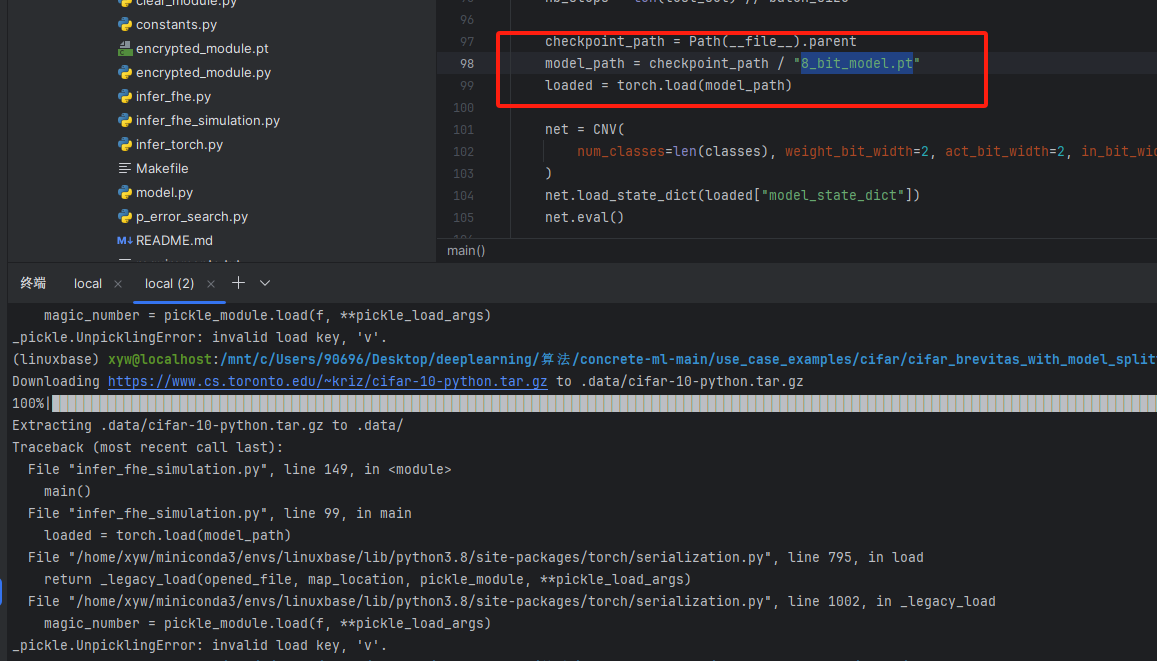Image resolution: width=1157 pixels, height=661 pixels.
Task: Select the local (2) terminal tab
Action: point(169,283)
